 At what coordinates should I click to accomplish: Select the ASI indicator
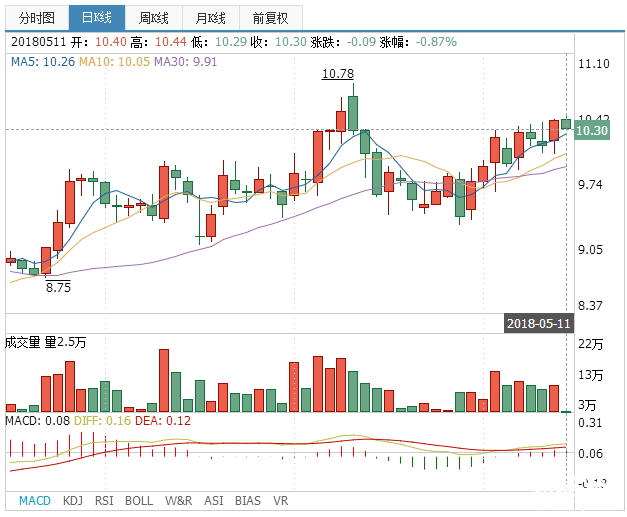click(x=214, y=501)
